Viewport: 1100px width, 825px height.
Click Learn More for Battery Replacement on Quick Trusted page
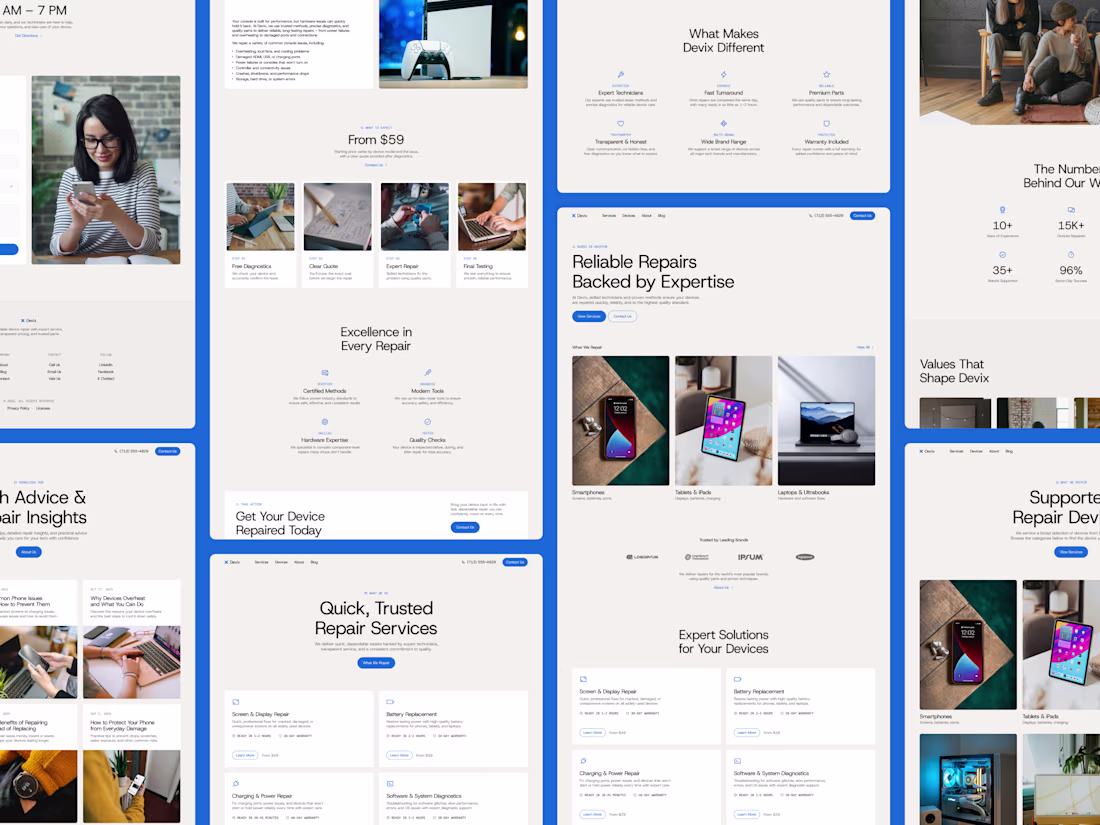(399, 756)
